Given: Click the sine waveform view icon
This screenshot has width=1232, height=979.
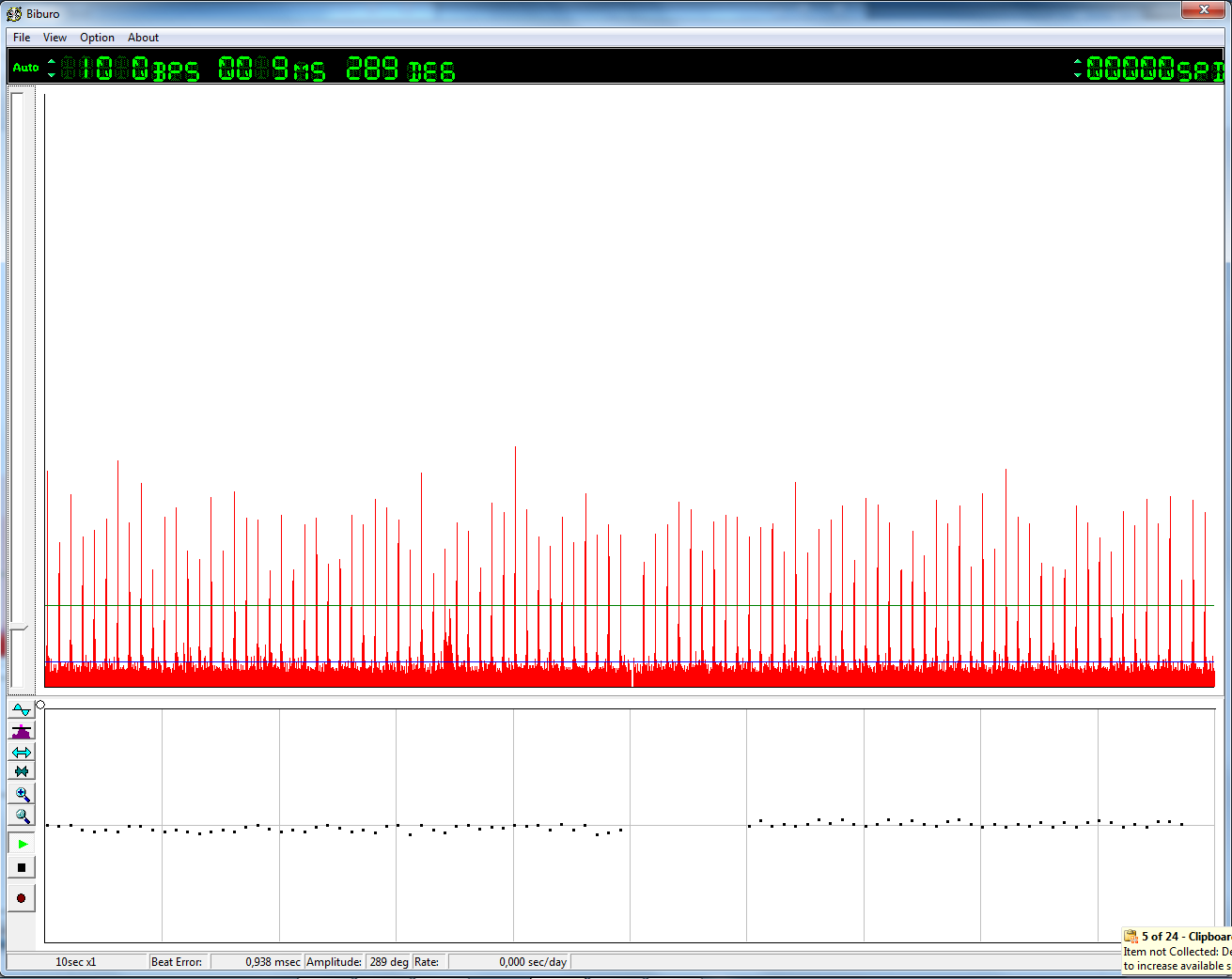Looking at the screenshot, I should [22, 710].
